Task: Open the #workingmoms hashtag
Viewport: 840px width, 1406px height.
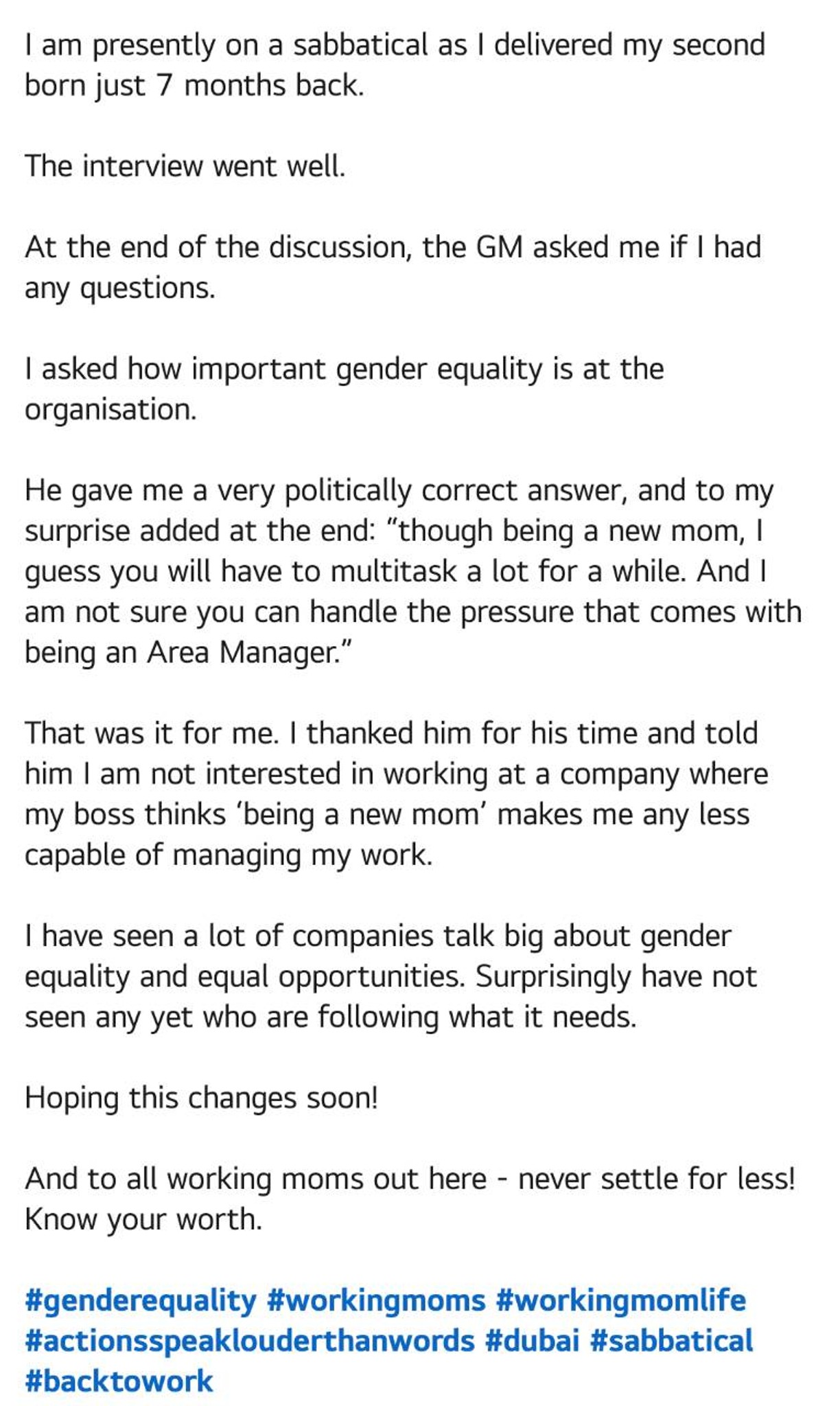Action: 376,1302
